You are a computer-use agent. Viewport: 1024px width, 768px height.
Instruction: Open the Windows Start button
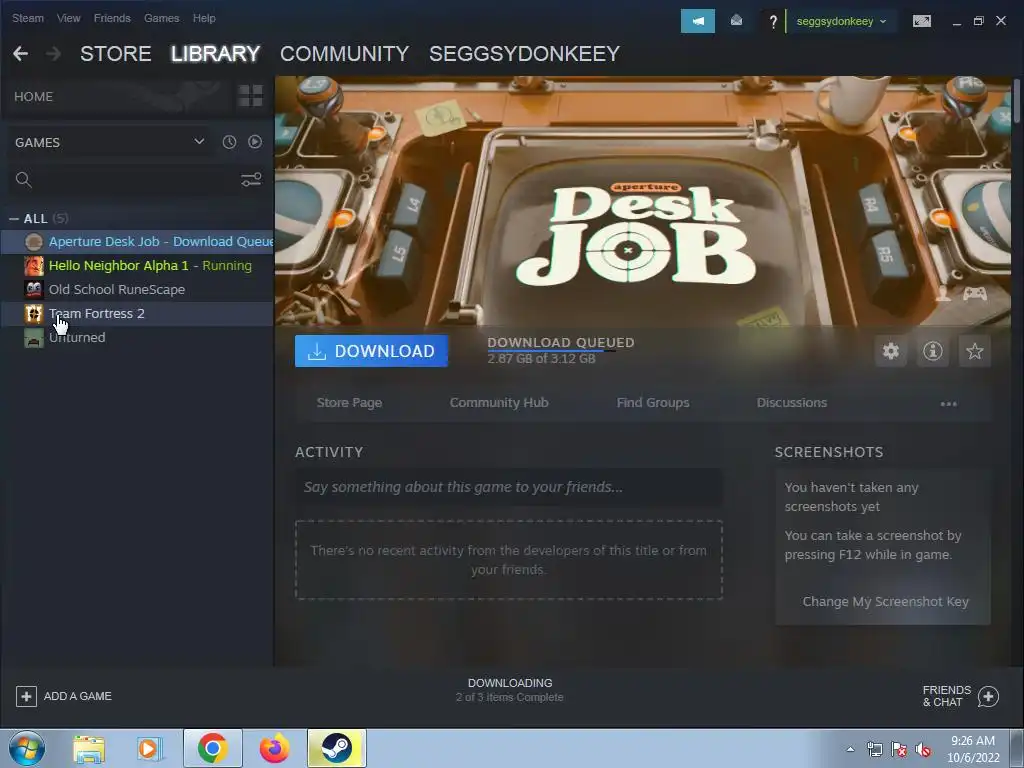click(27, 748)
